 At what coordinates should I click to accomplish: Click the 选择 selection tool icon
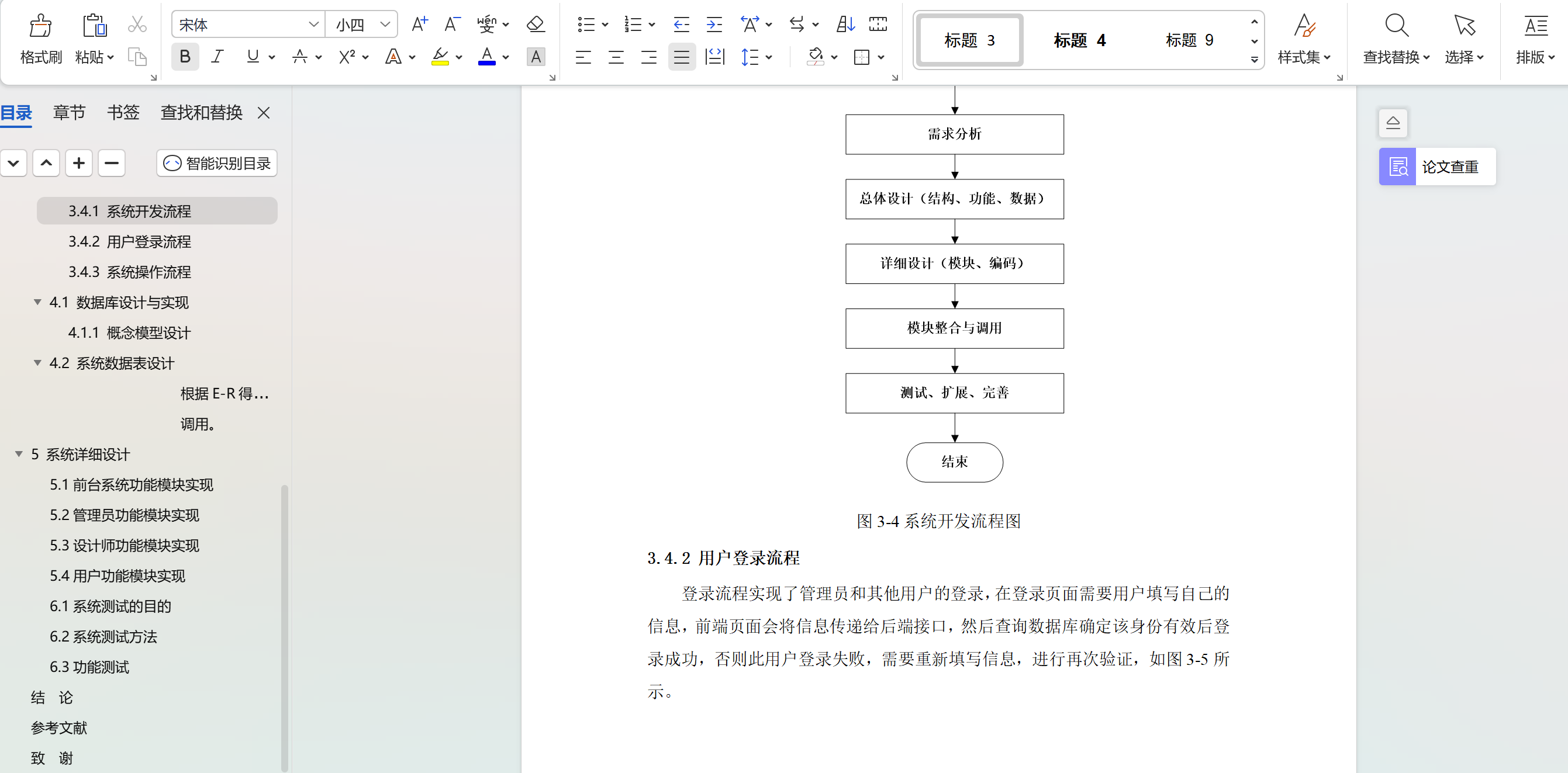pos(1463,40)
